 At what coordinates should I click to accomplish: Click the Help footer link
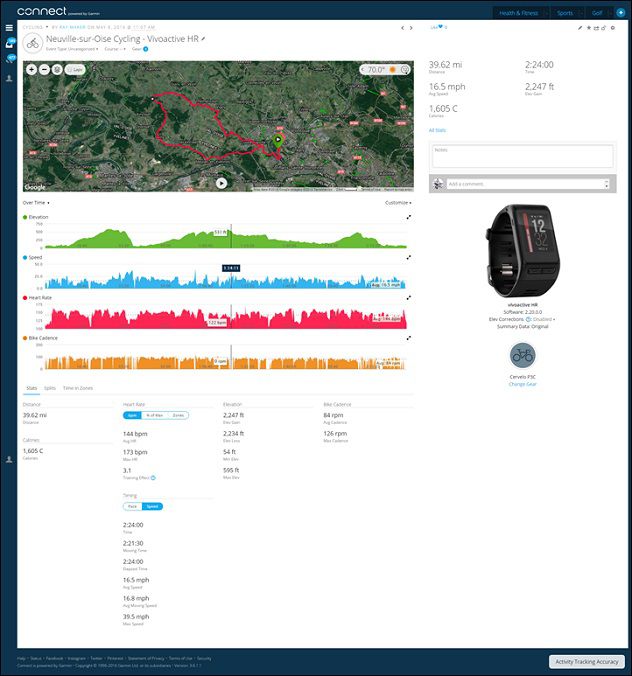point(21,658)
